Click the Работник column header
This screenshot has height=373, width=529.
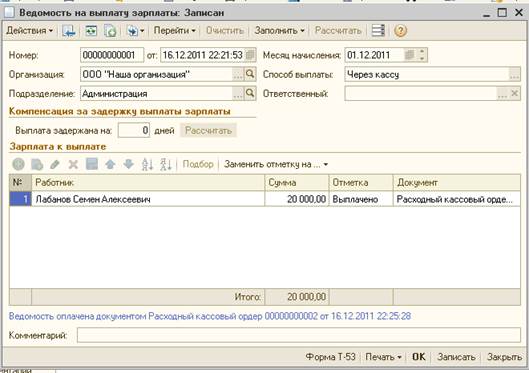point(148,182)
